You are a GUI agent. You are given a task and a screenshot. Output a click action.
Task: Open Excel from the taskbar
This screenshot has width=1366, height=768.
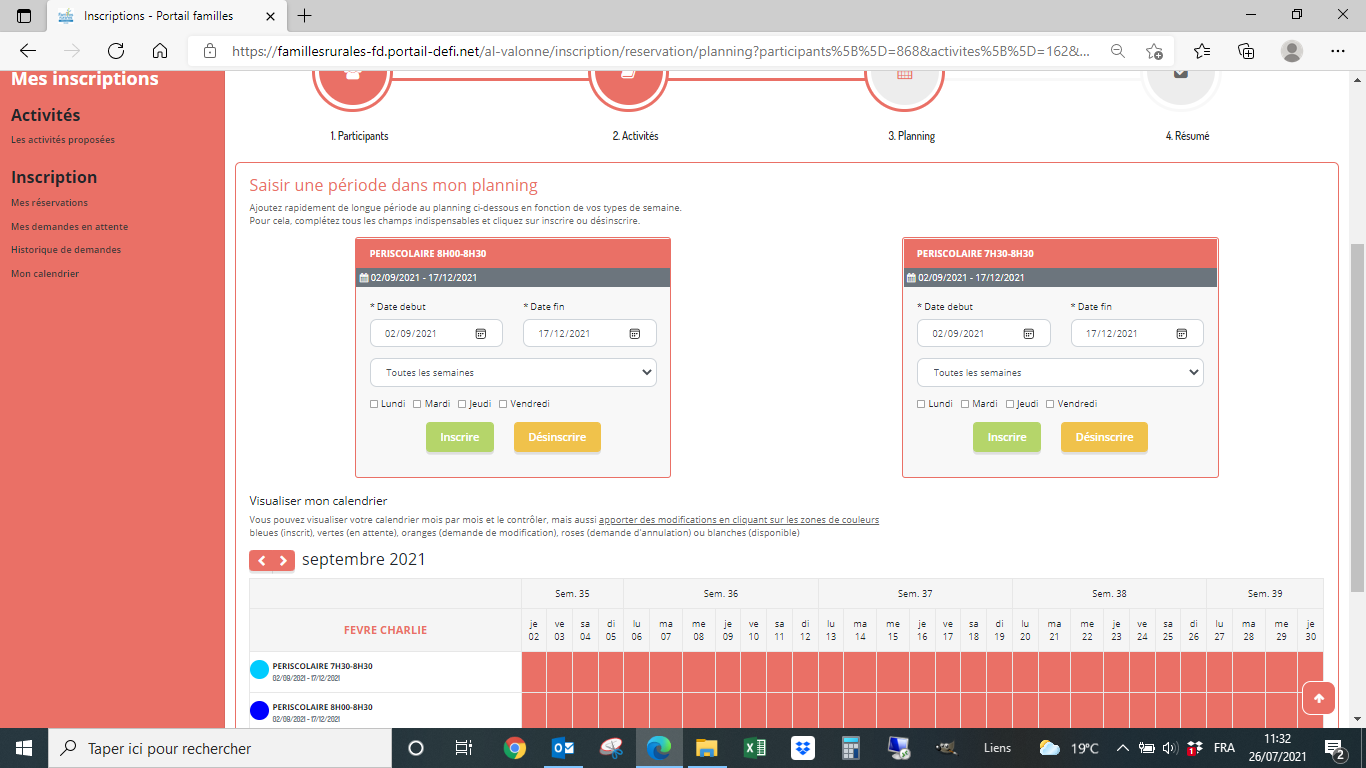tap(754, 748)
